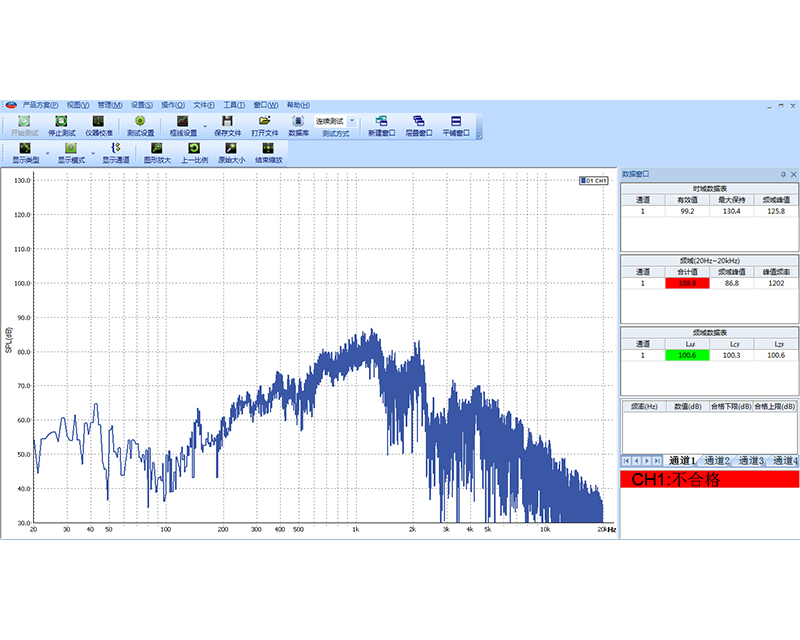This screenshot has height=640, width=800.
Task: Select the 130.4 最大保持 cell
Action: pyautogui.click(x=732, y=211)
